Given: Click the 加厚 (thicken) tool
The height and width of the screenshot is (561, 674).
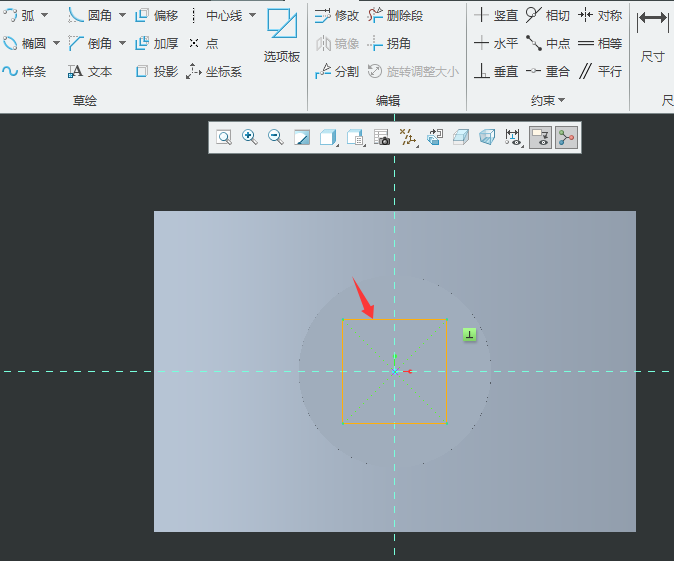Looking at the screenshot, I should 156,43.
